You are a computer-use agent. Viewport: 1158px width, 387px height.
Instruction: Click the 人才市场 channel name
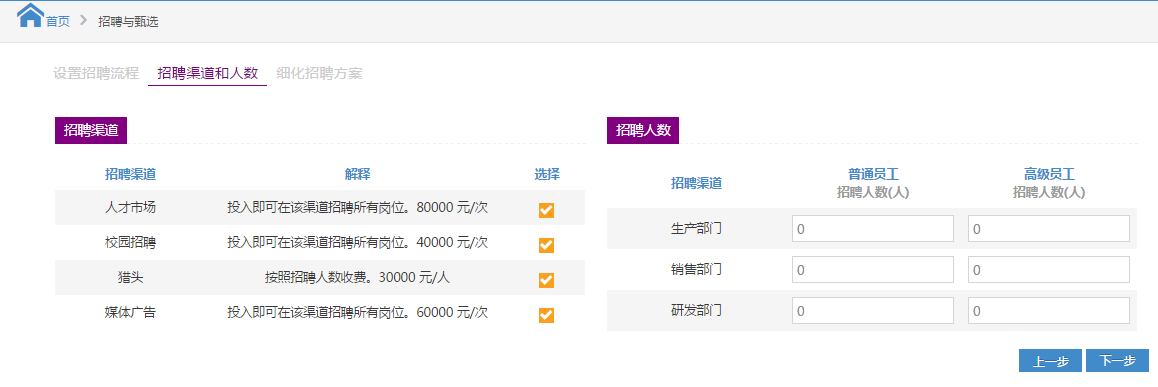pos(130,208)
